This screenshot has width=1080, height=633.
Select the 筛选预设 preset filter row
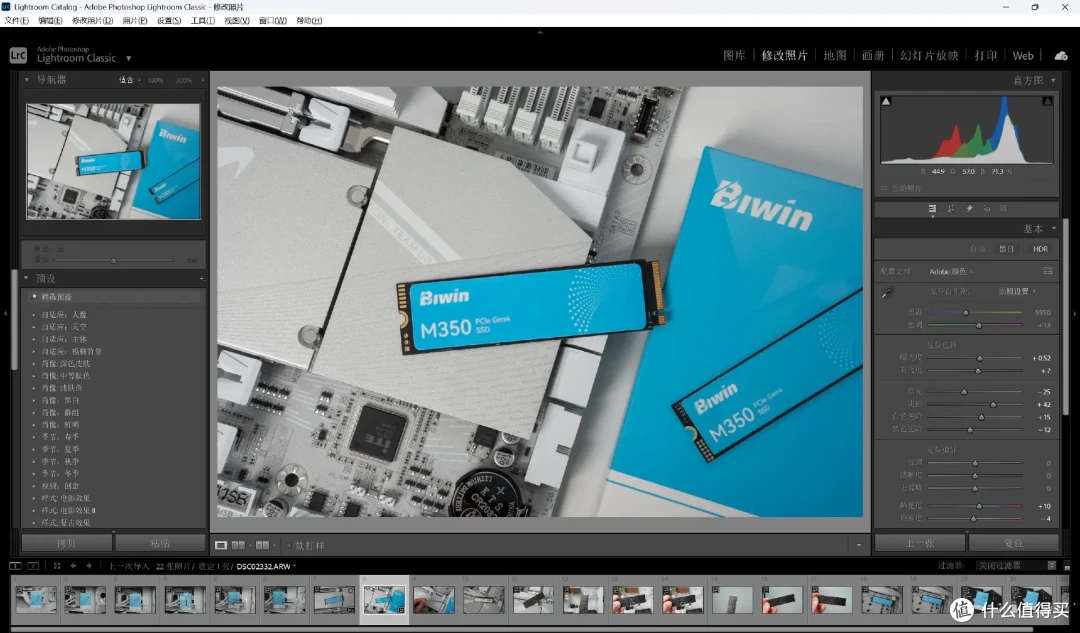(x=114, y=297)
